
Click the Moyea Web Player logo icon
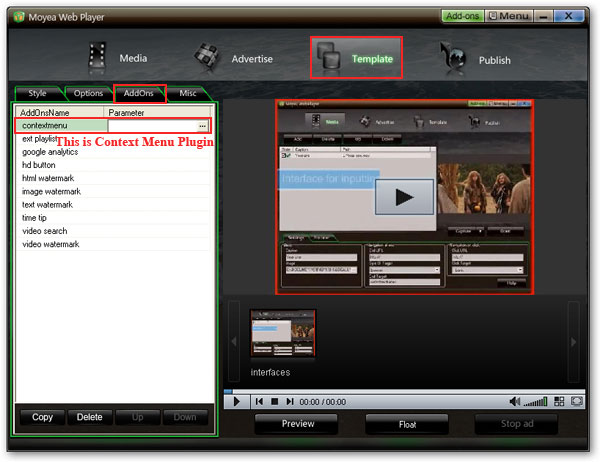19,17
